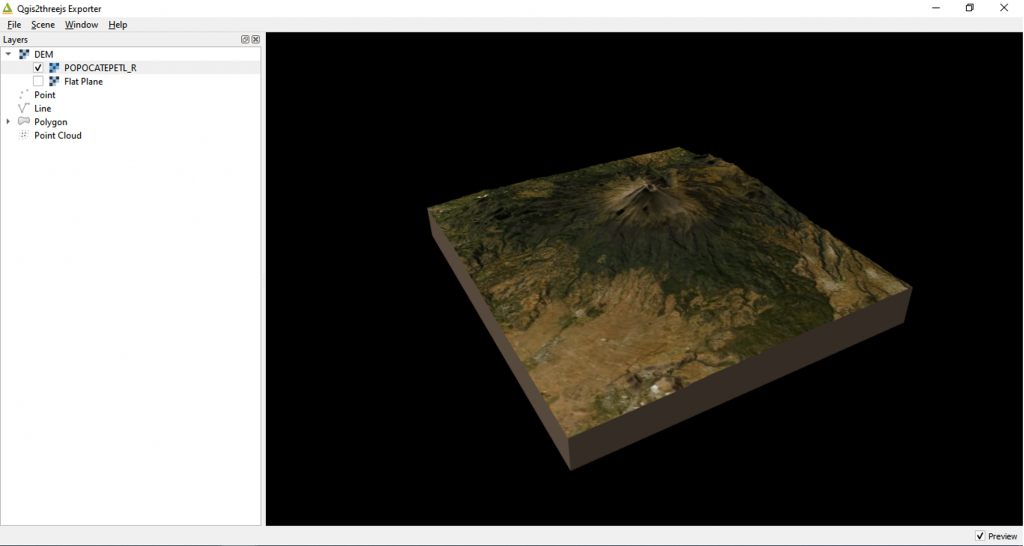Click the Flat Plane layer icon
The image size is (1024, 546).
(x=54, y=81)
